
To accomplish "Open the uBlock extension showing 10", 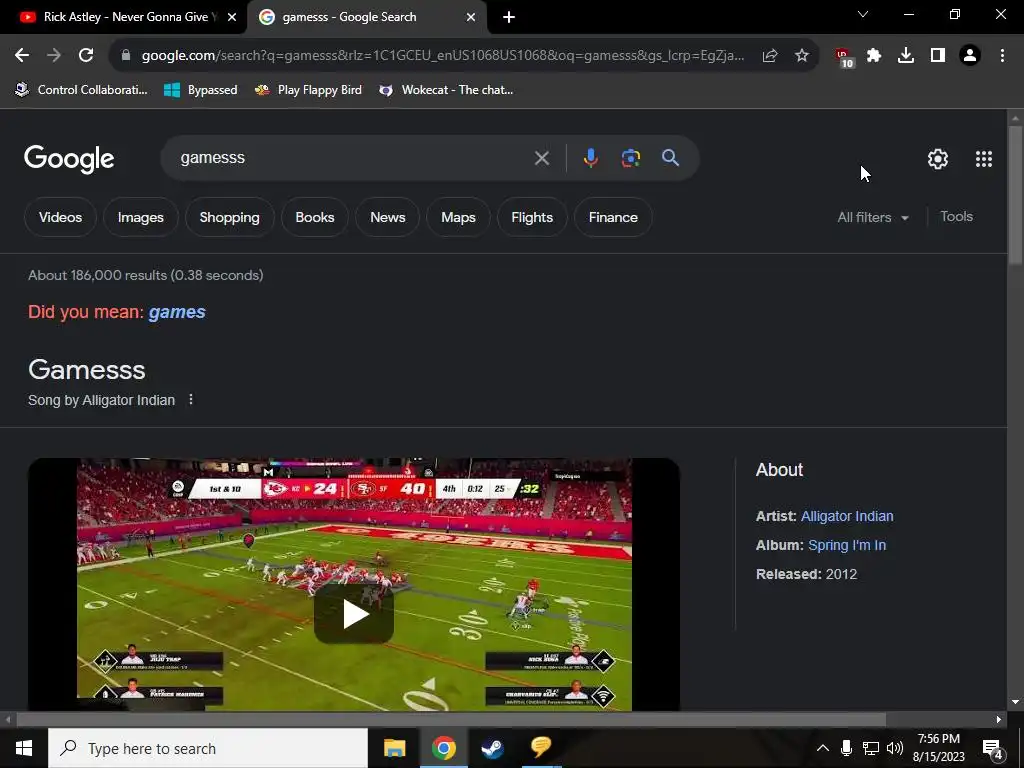I will click(844, 57).
